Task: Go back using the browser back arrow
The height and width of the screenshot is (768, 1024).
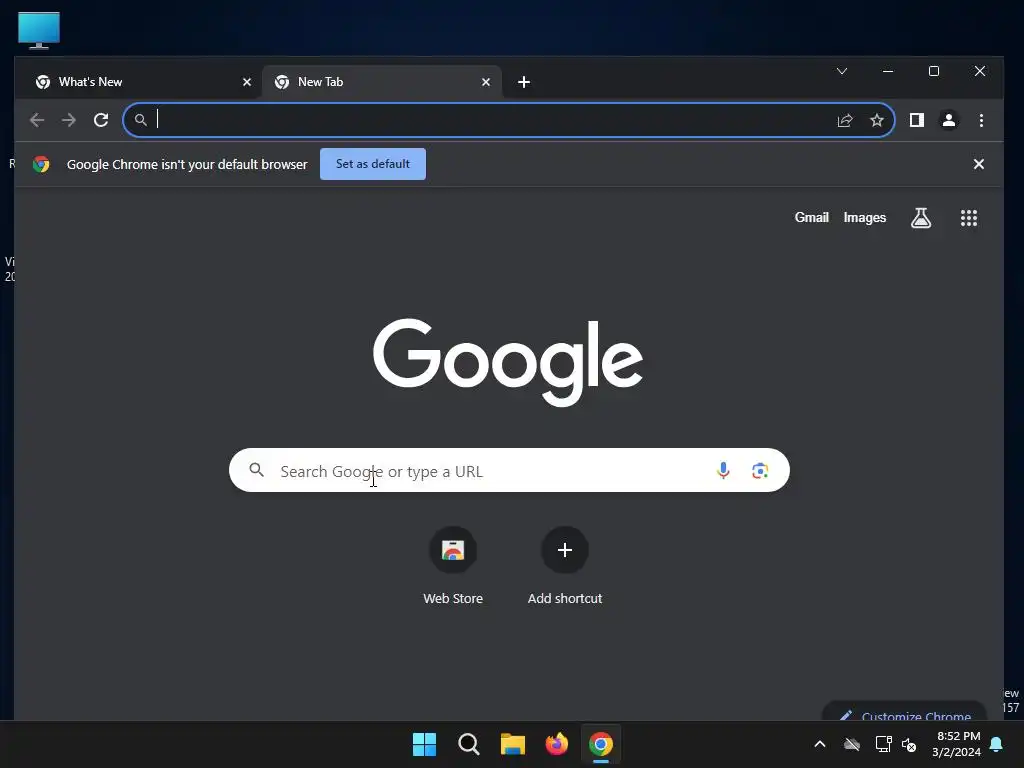Action: [37, 120]
